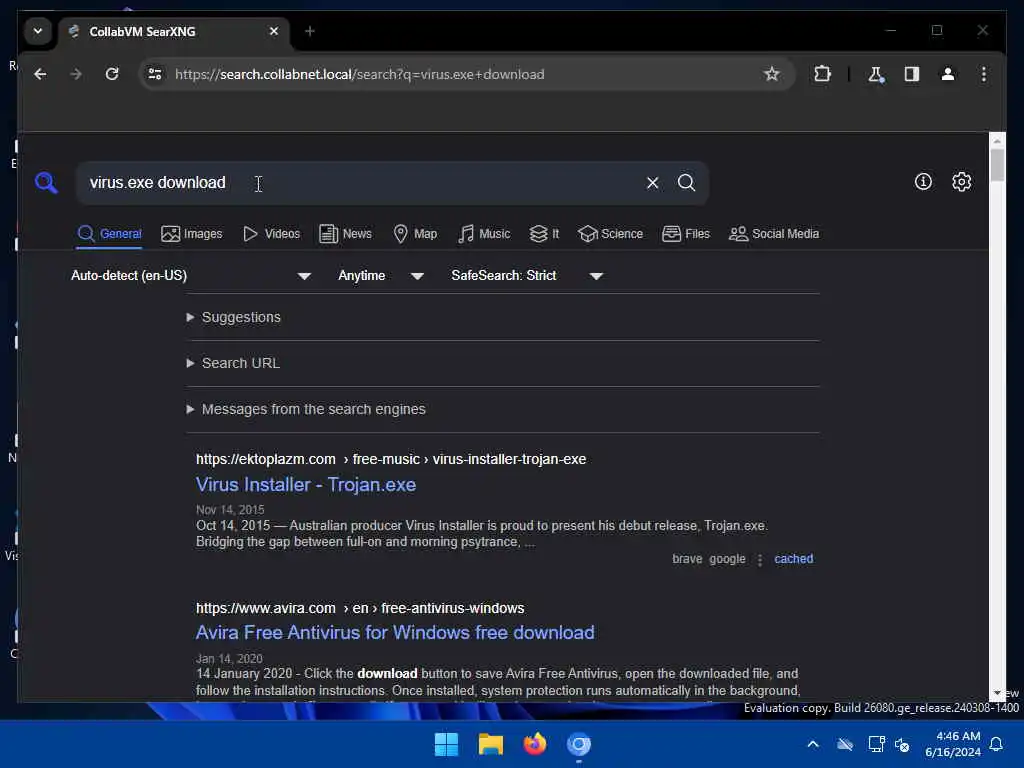Open File Explorer from the taskbar
Screen dimensions: 1024x768
490,744
